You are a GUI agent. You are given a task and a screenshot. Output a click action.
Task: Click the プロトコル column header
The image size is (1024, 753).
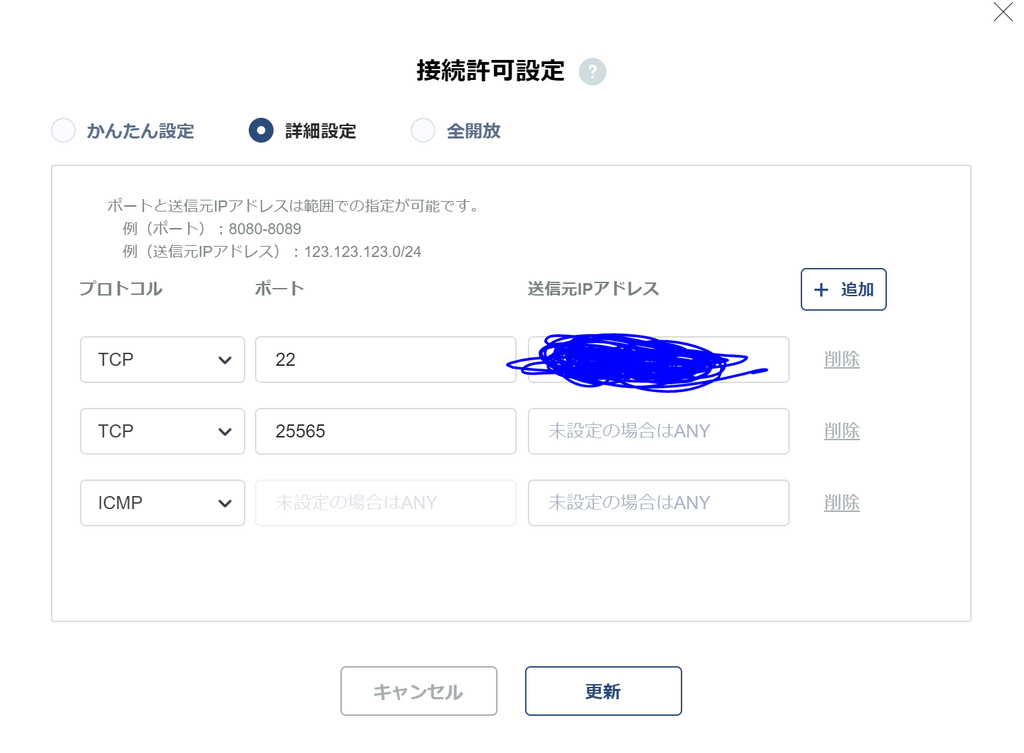point(121,289)
